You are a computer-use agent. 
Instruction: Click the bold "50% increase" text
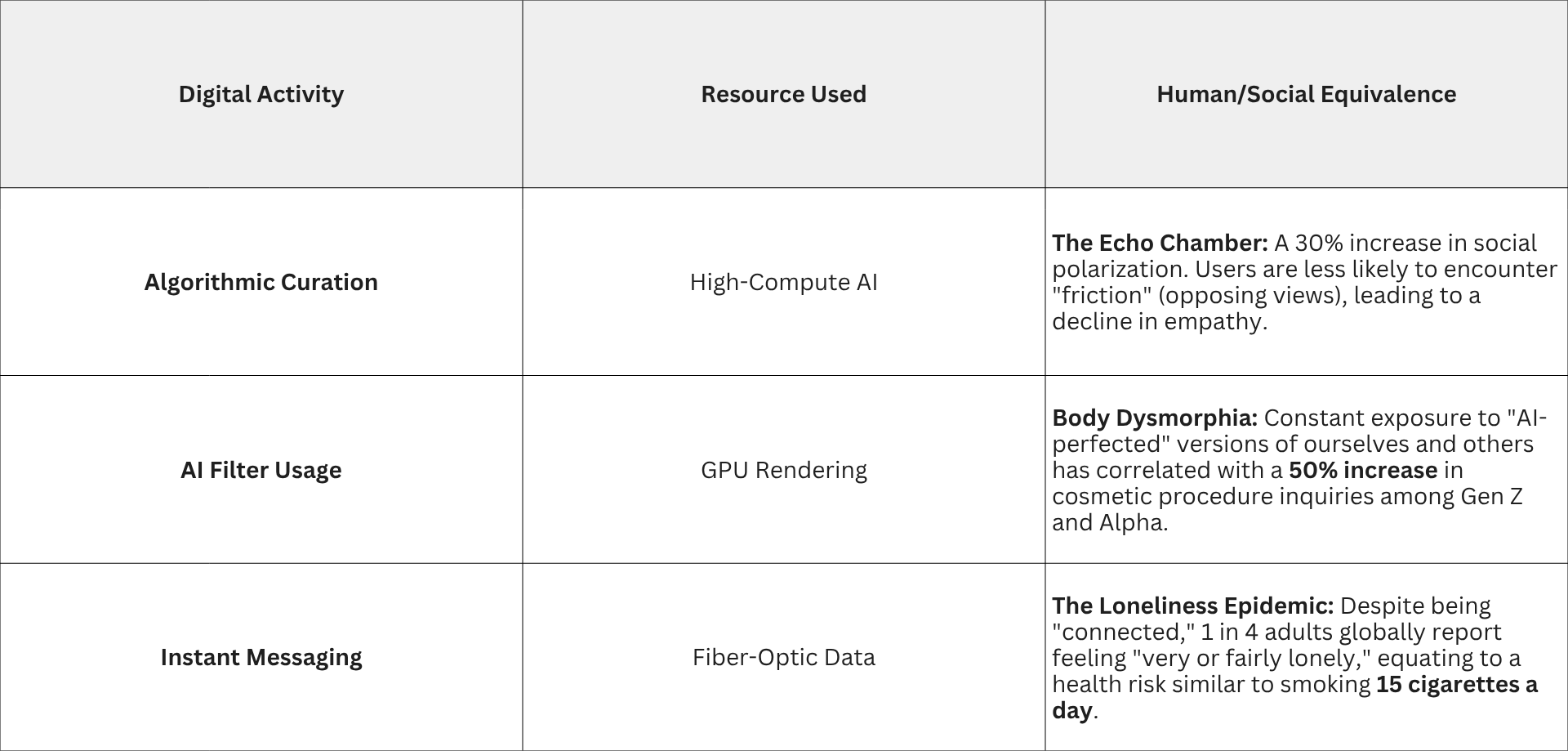tap(1363, 470)
